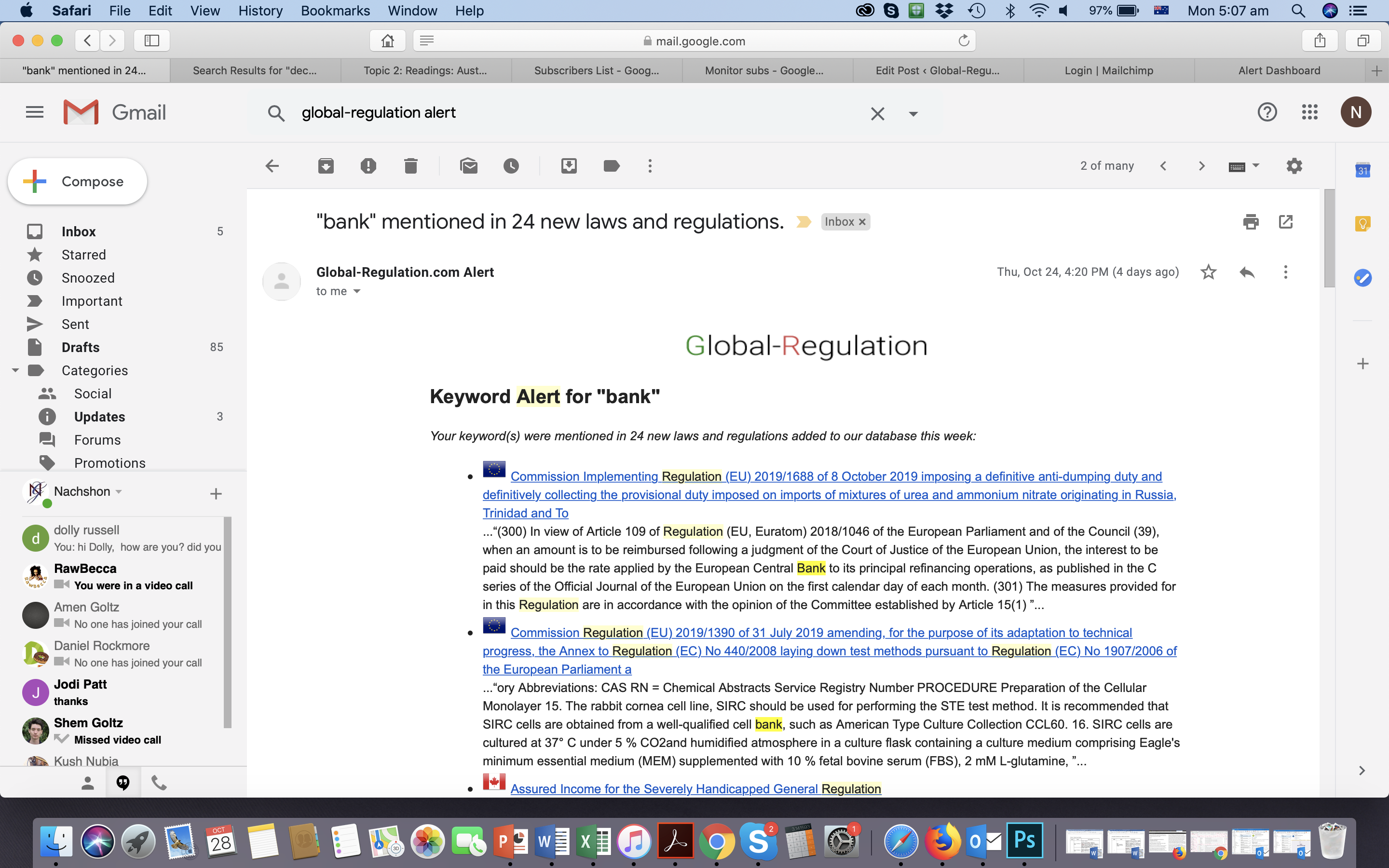The width and height of the screenshot is (1389, 868).
Task: Open Gmail main menu hamburger icon
Action: 34,112
